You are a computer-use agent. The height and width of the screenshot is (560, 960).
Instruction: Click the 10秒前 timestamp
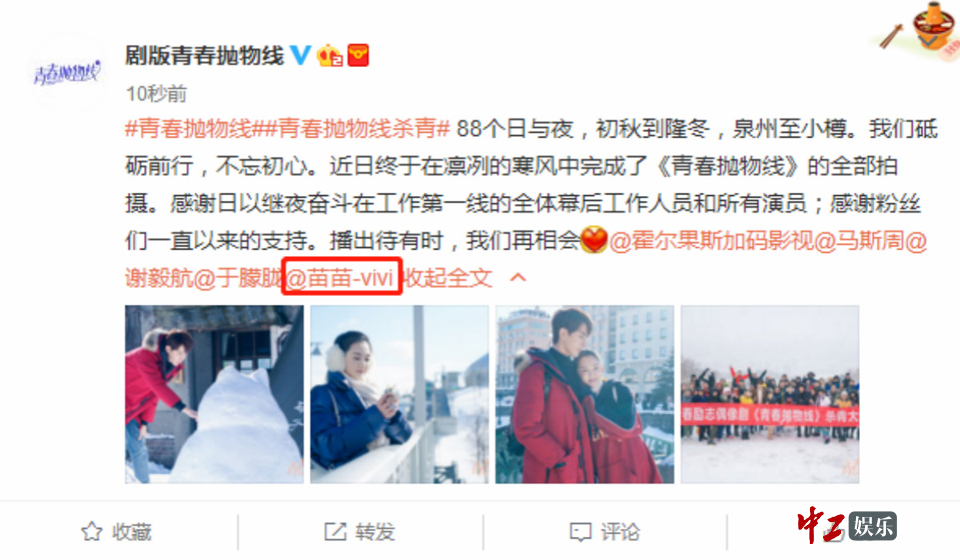pos(156,94)
